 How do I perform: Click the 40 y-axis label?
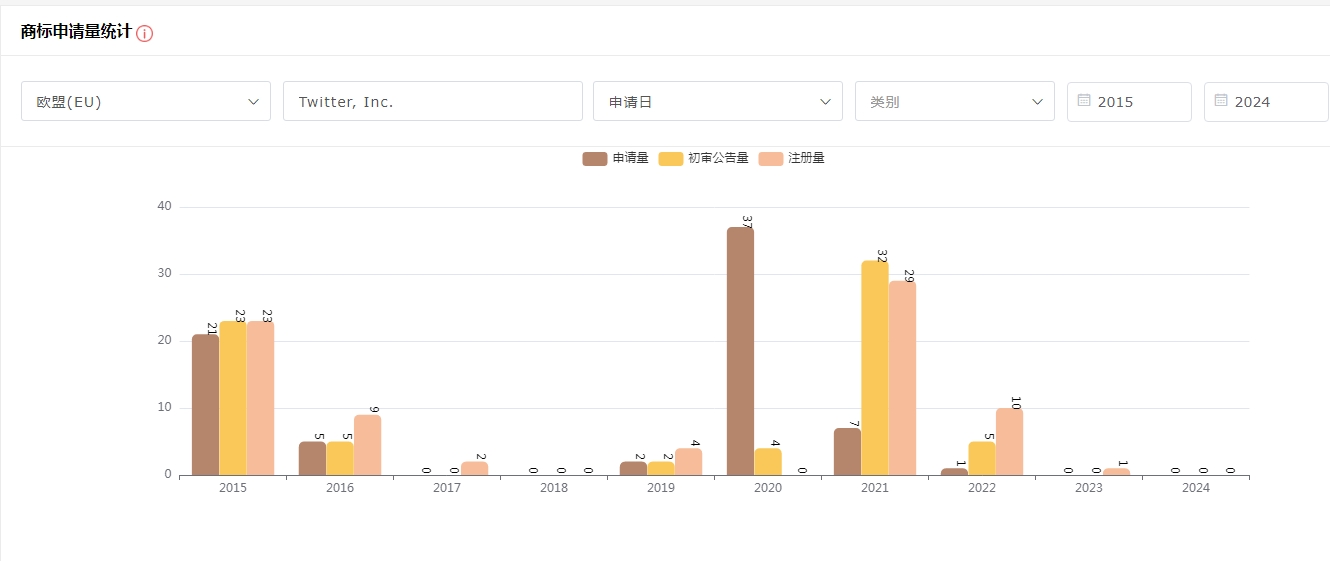[x=165, y=206]
